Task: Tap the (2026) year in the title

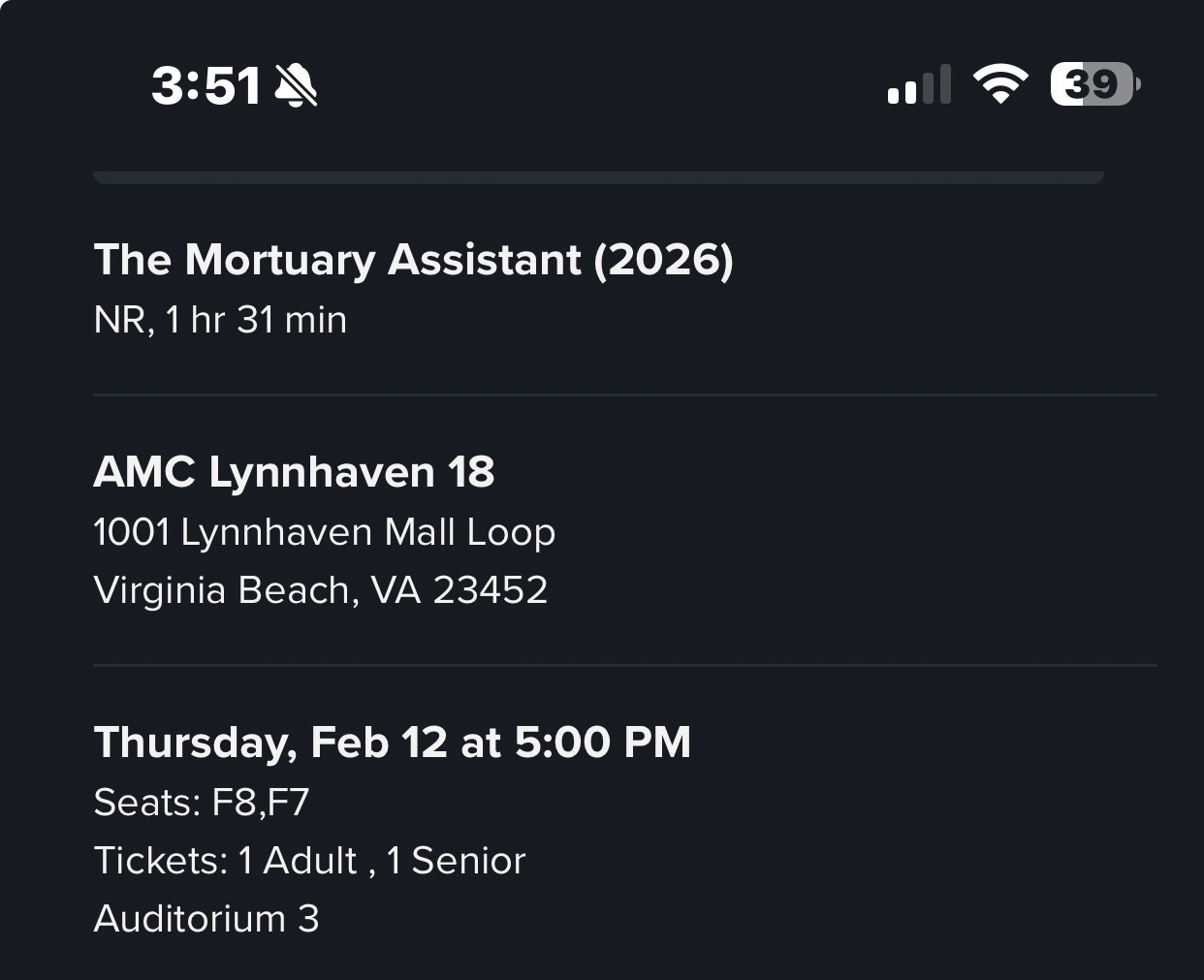Action: [x=663, y=260]
